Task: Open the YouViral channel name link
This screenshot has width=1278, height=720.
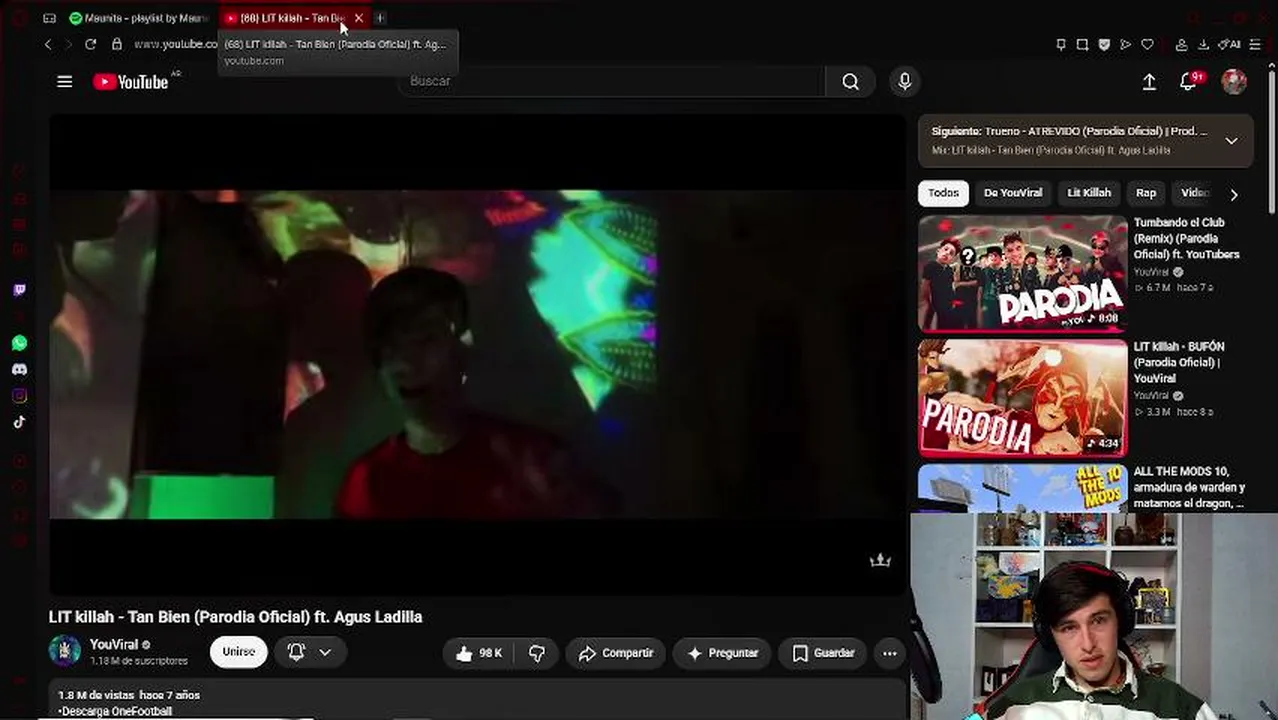Action: pyautogui.click(x=114, y=645)
